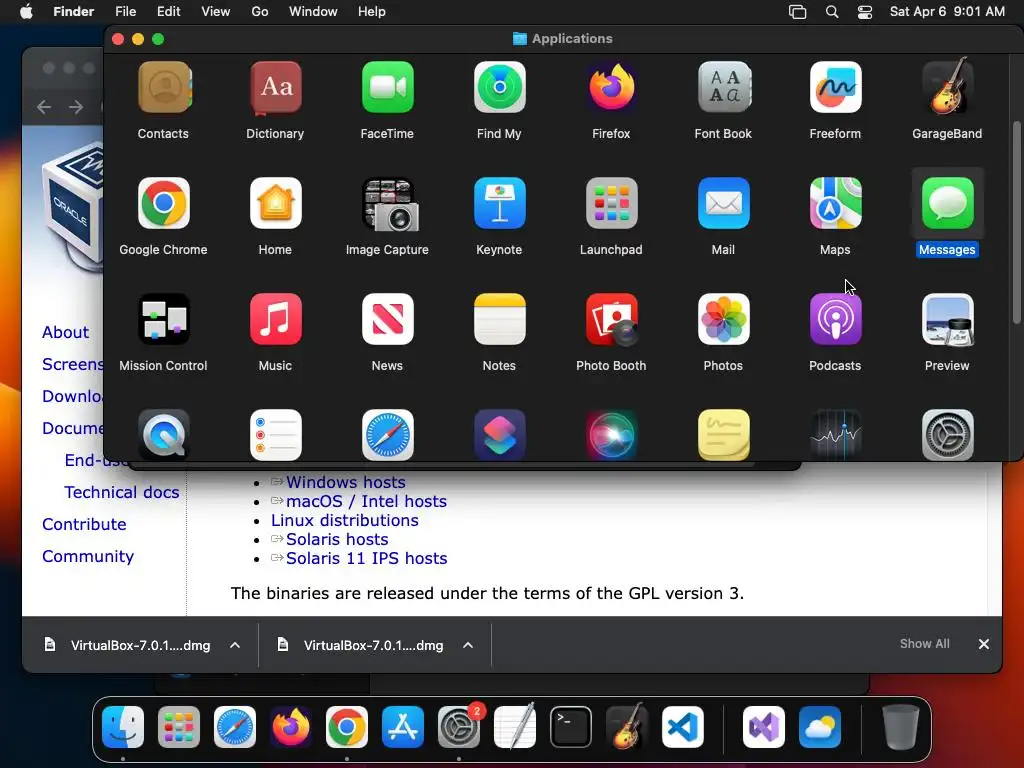1024x768 pixels.
Task: Open the Contribute sidebar link
Action: point(84,524)
